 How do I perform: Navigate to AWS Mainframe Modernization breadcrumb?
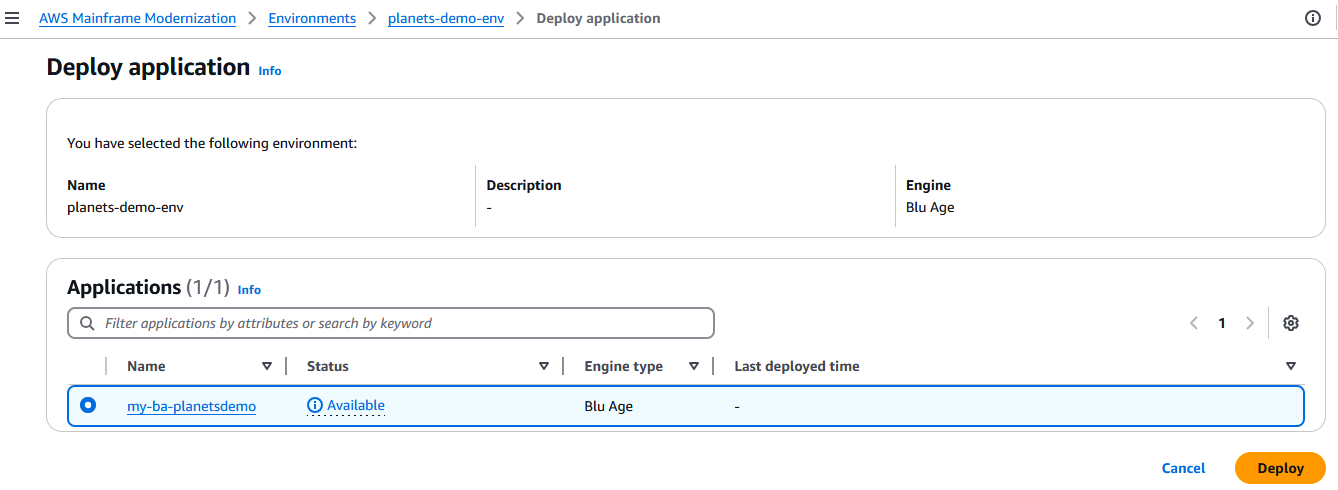click(x=138, y=18)
